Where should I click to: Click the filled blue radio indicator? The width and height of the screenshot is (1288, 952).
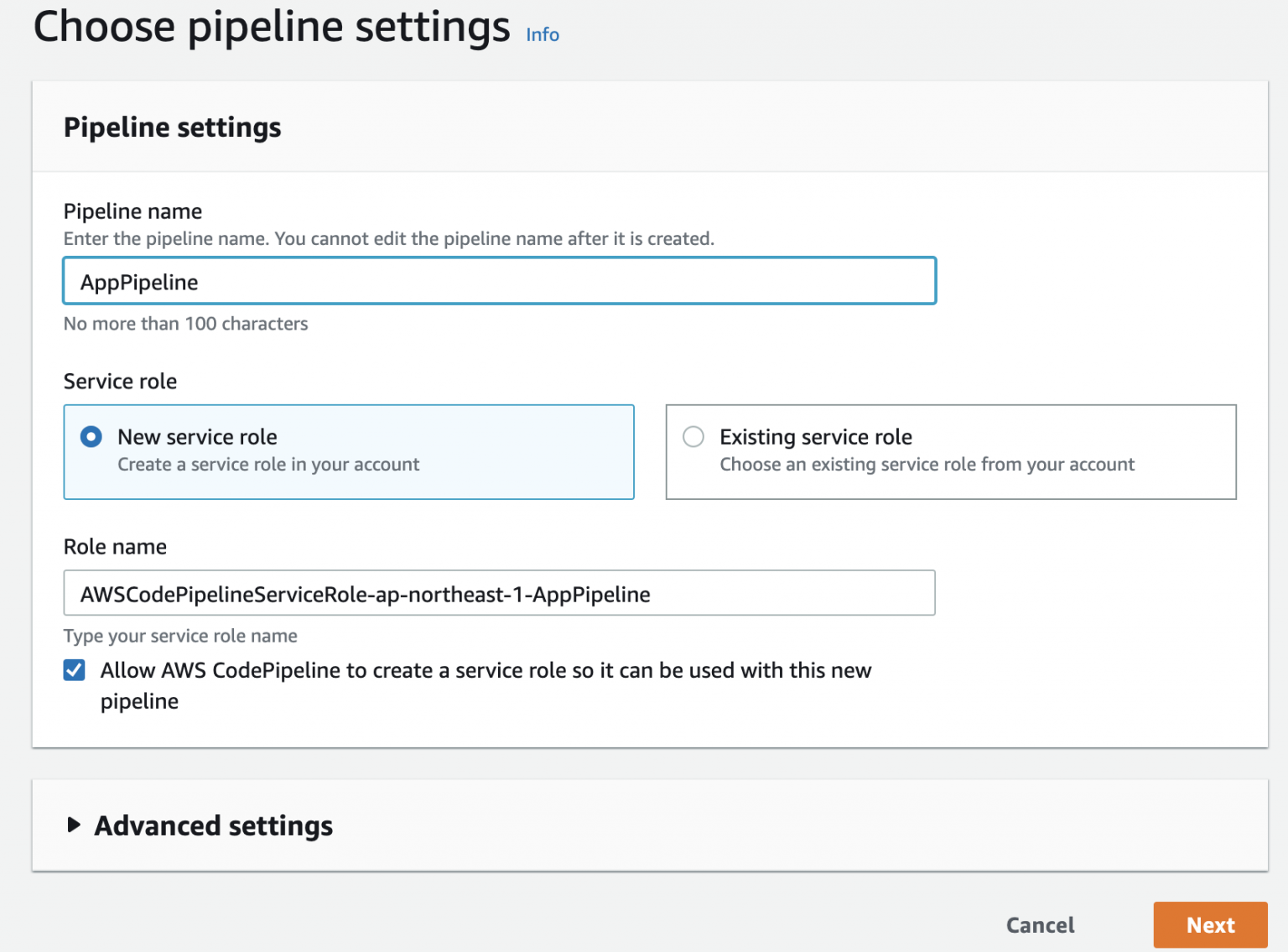click(91, 436)
